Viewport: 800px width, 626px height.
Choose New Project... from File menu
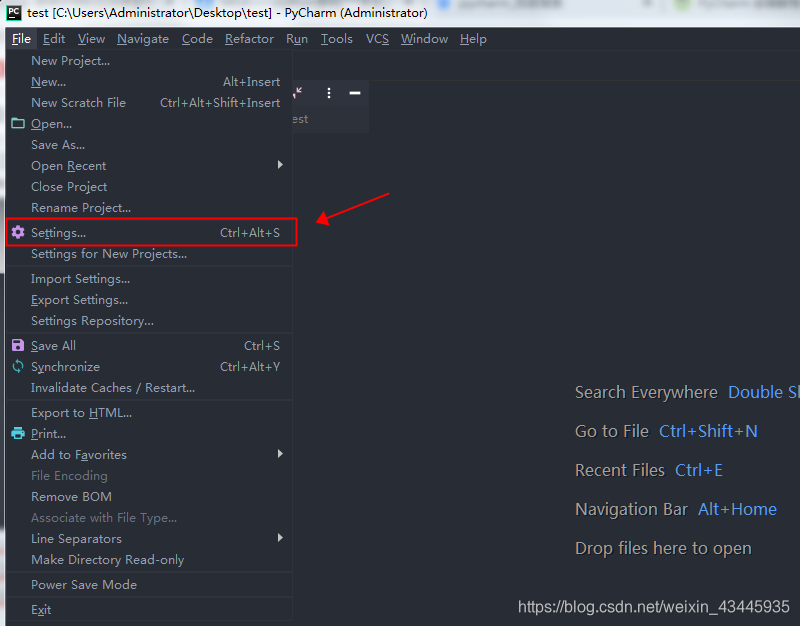[149, 61]
